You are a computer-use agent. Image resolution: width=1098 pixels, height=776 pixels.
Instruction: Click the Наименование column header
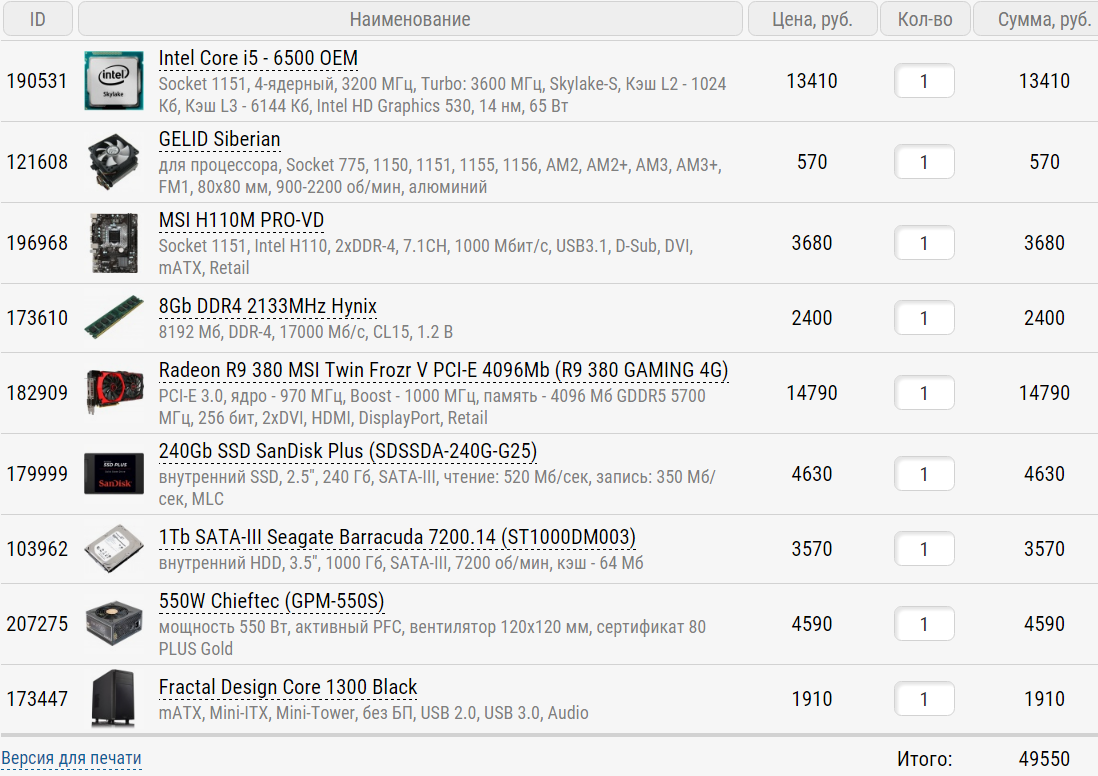[x=410, y=19]
